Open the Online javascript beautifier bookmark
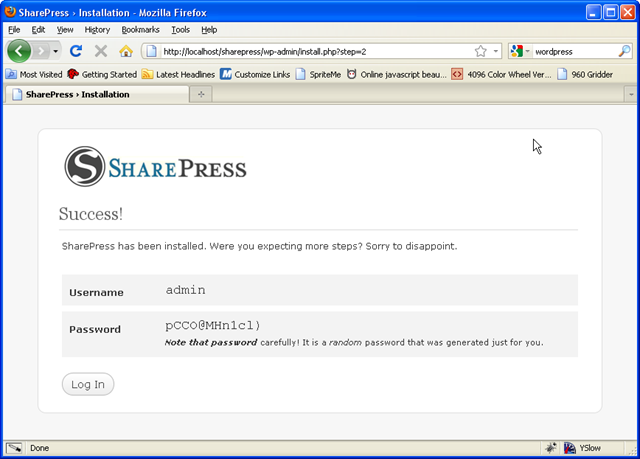Viewport: 640px width, 459px height. pyautogui.click(x=396, y=74)
